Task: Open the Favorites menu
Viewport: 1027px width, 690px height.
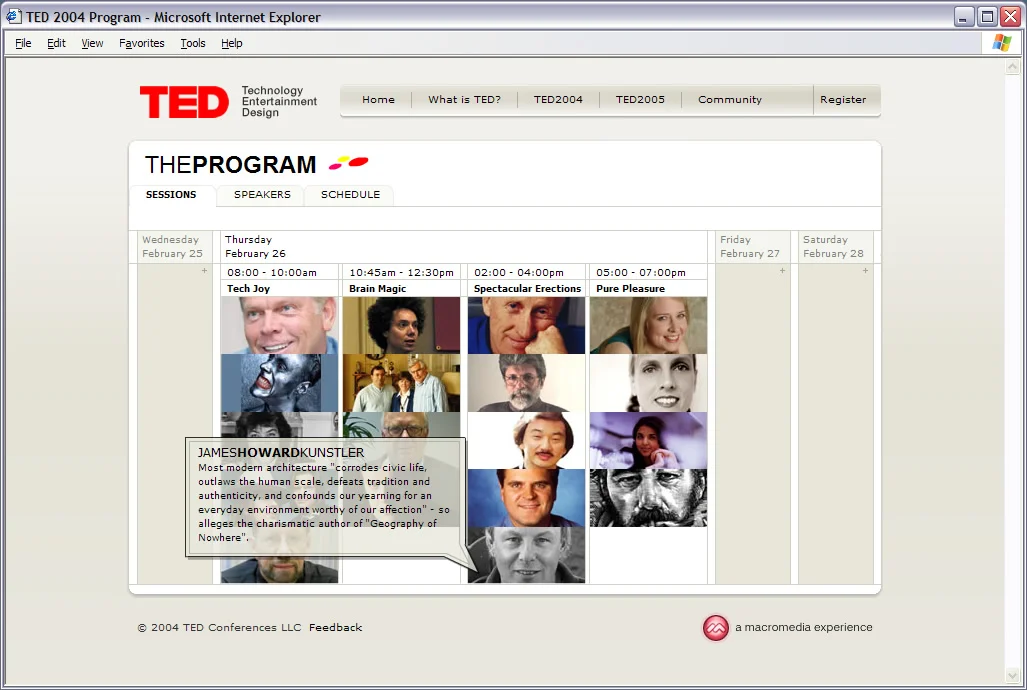Action: pyautogui.click(x=141, y=43)
